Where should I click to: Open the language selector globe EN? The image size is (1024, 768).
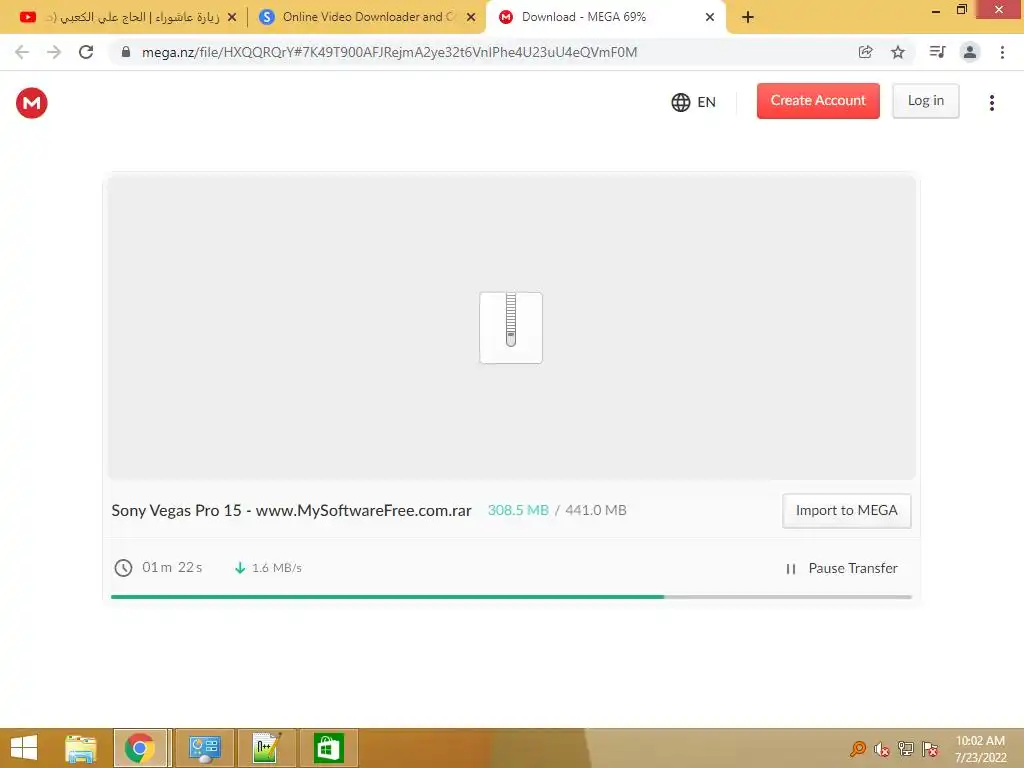[694, 102]
